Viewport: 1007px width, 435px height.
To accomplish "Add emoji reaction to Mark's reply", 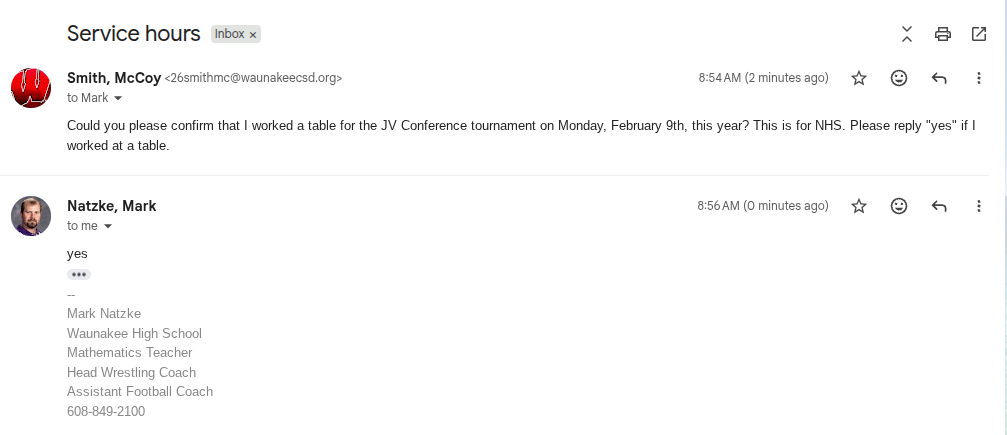I will [x=899, y=206].
